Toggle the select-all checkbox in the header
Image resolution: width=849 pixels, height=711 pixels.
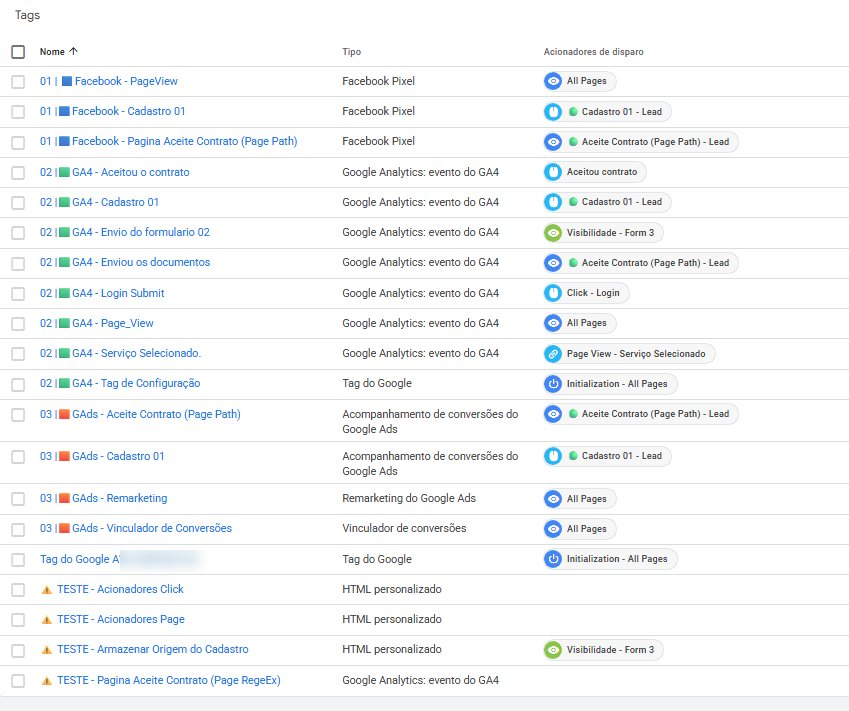point(18,52)
